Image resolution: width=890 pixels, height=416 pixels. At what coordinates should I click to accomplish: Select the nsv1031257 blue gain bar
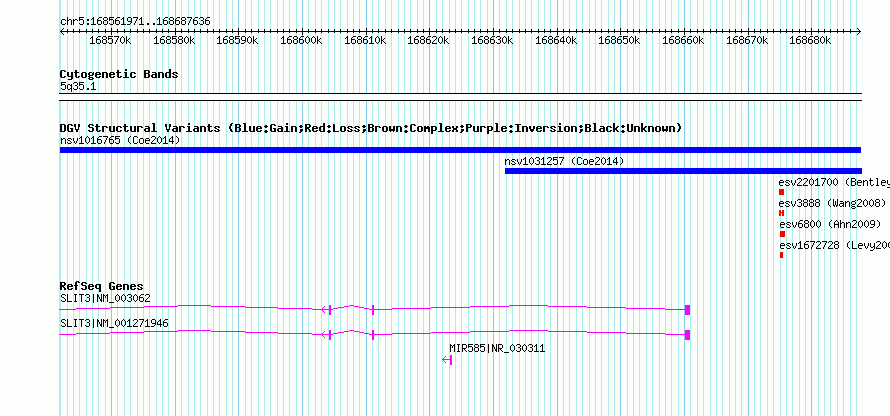click(683, 171)
